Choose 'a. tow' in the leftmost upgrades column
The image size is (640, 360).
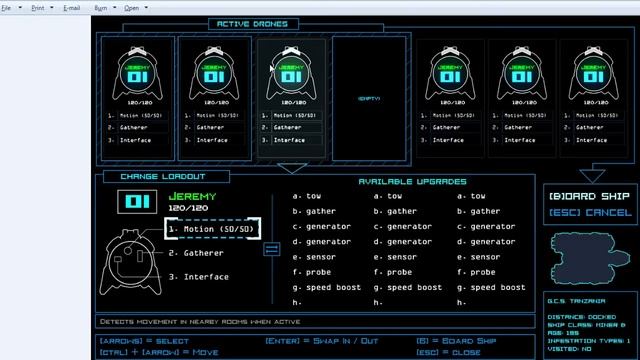pyautogui.click(x=307, y=196)
